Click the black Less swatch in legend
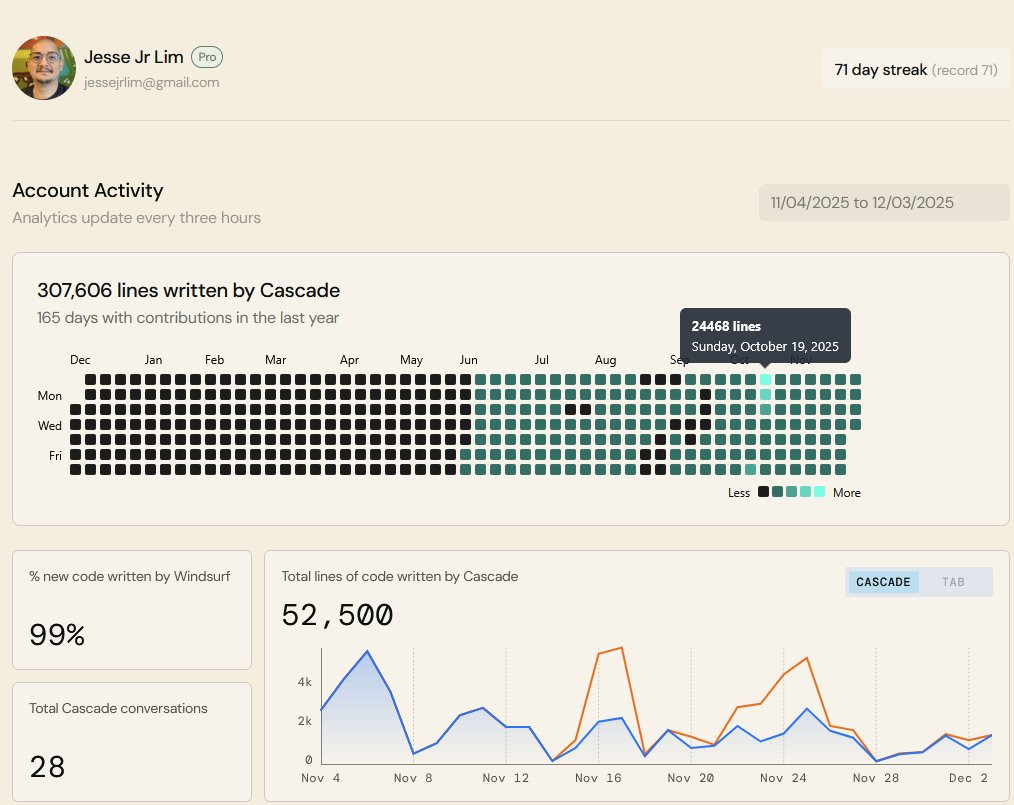The image size is (1014, 805). click(763, 491)
